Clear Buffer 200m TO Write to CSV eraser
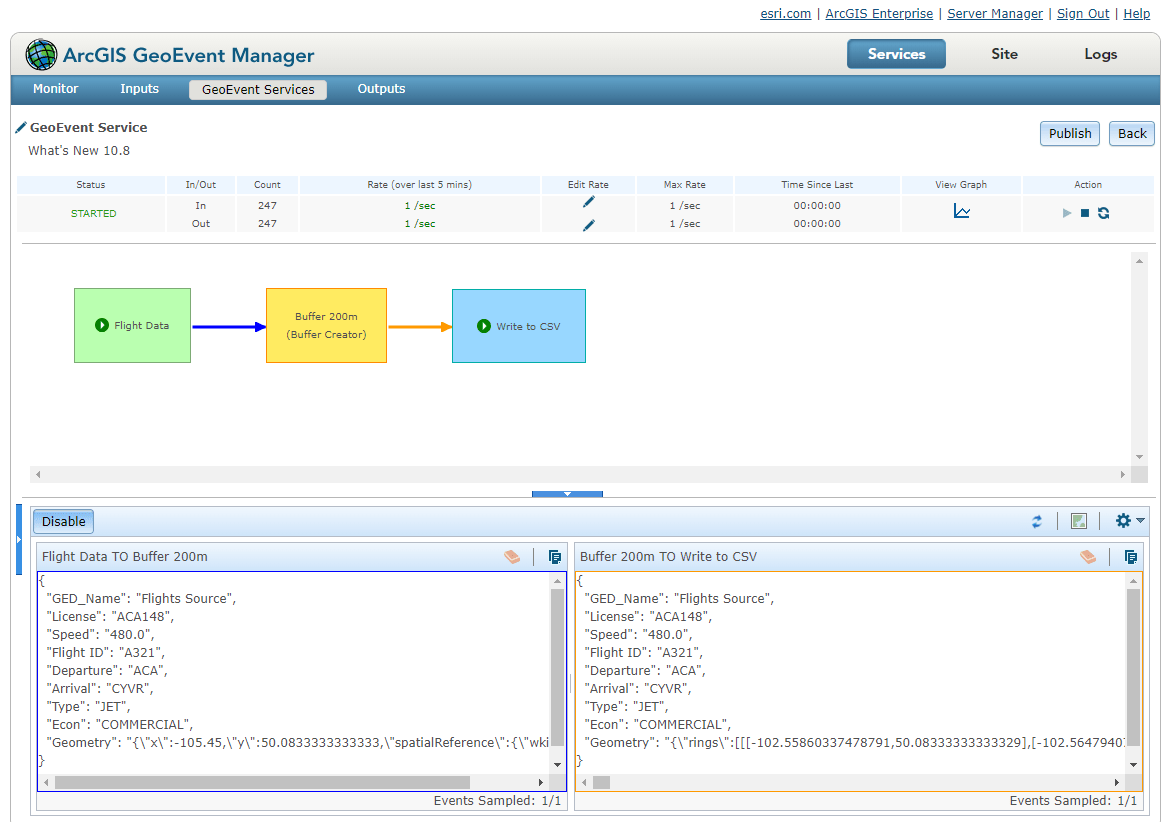This screenshot has height=822, width=1170. point(1088,556)
